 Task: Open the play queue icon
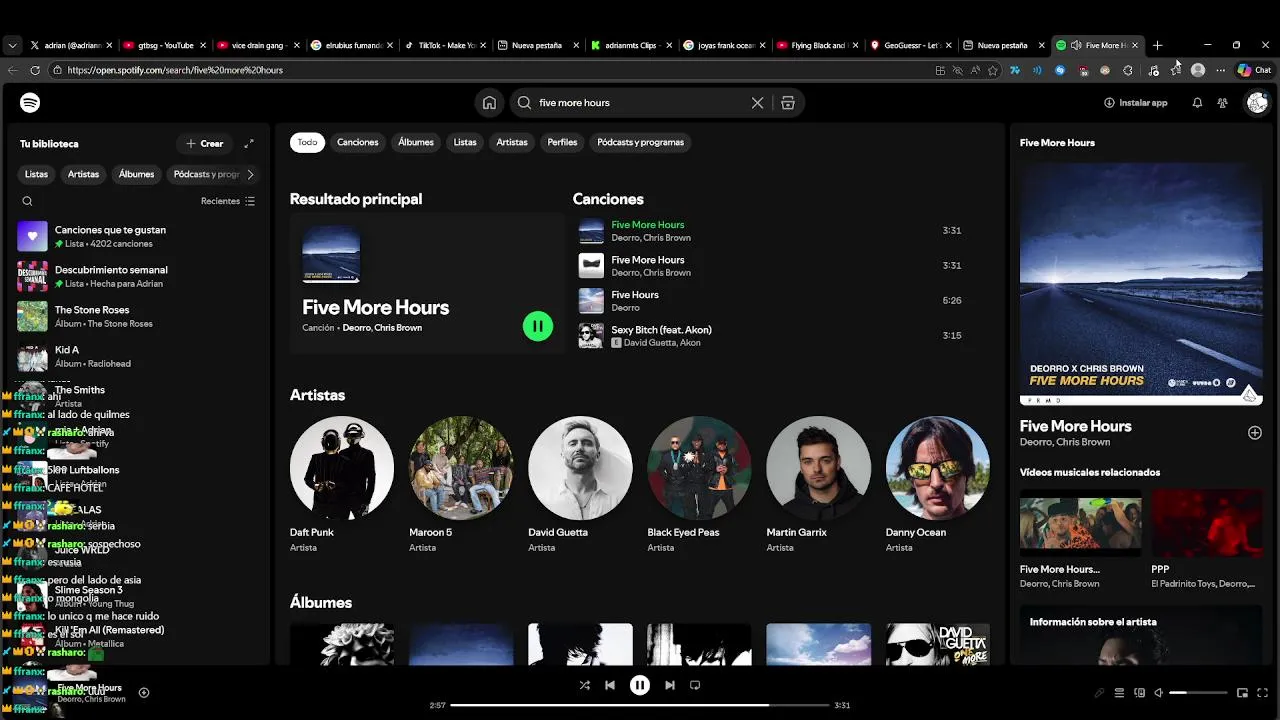tap(1119, 692)
